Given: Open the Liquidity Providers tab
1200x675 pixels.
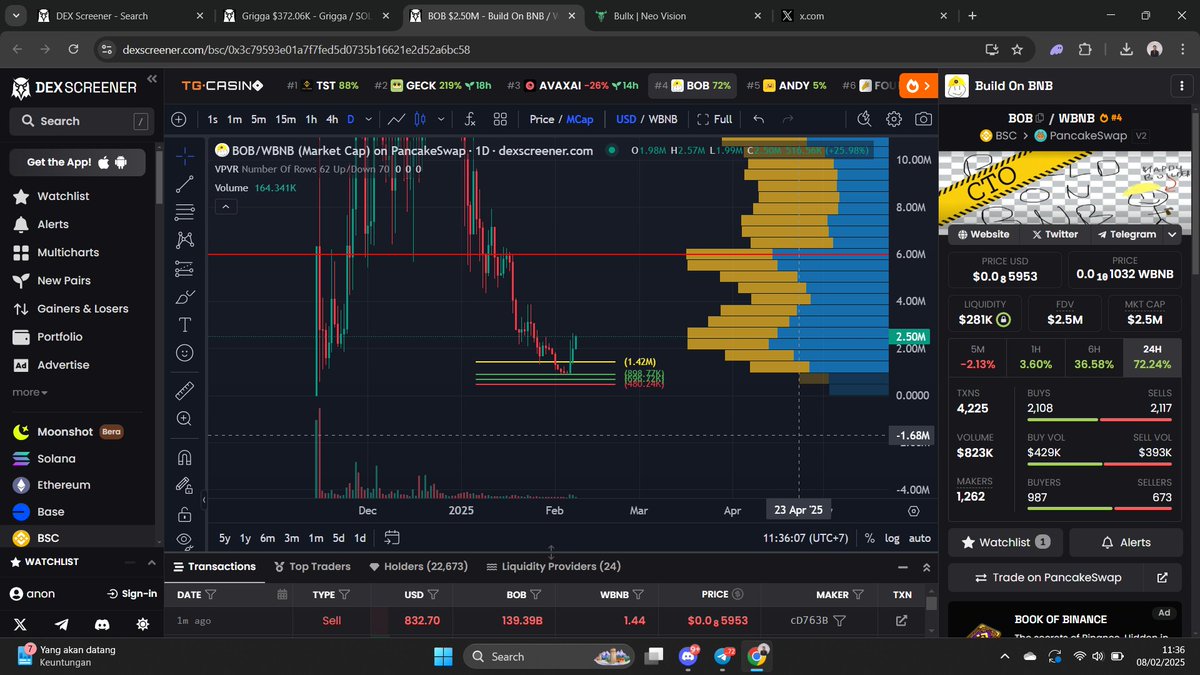Looking at the screenshot, I should point(553,566).
